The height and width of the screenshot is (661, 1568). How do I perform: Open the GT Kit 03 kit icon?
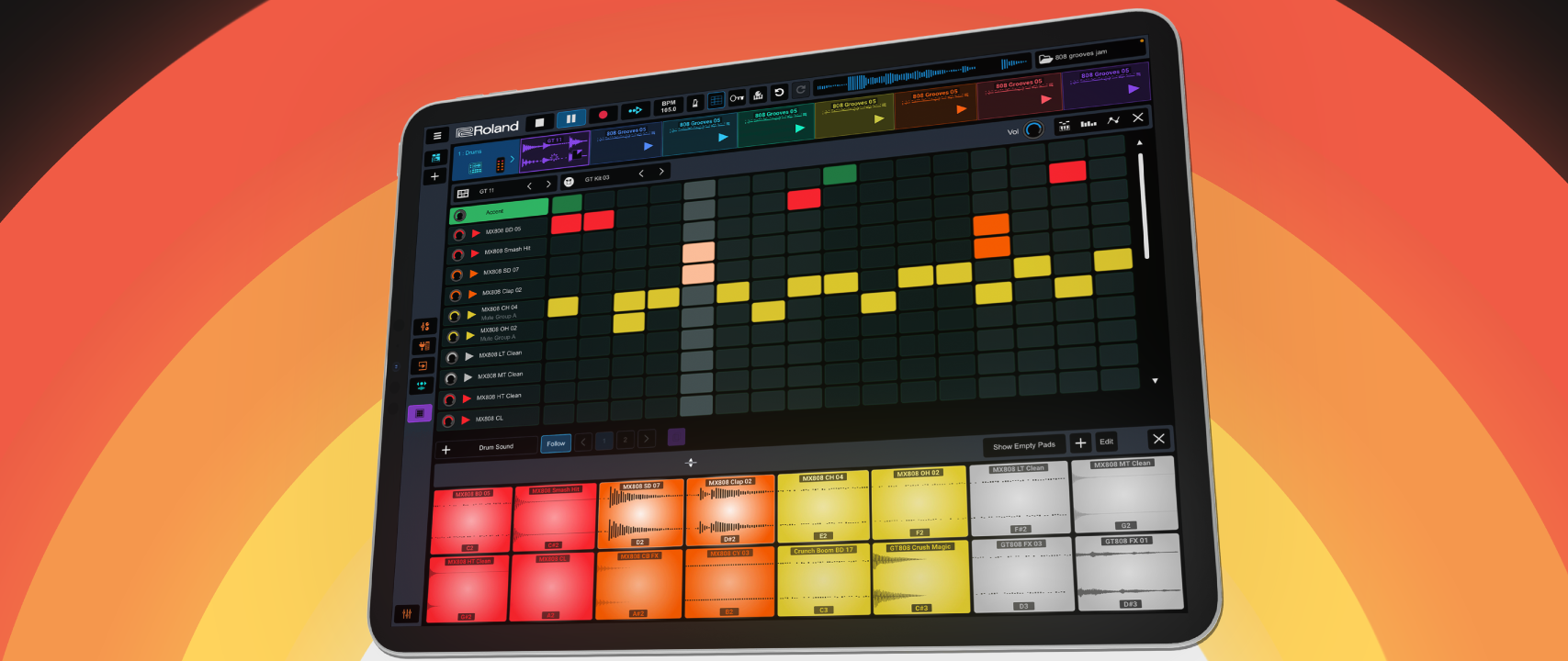pyautogui.click(x=569, y=182)
